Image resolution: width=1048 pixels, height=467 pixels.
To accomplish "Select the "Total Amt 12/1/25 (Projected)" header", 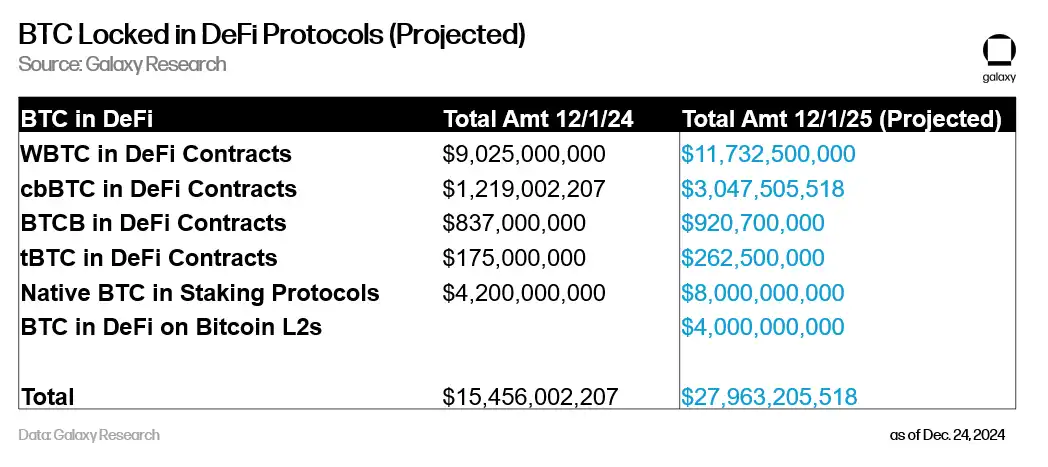I will (841, 120).
